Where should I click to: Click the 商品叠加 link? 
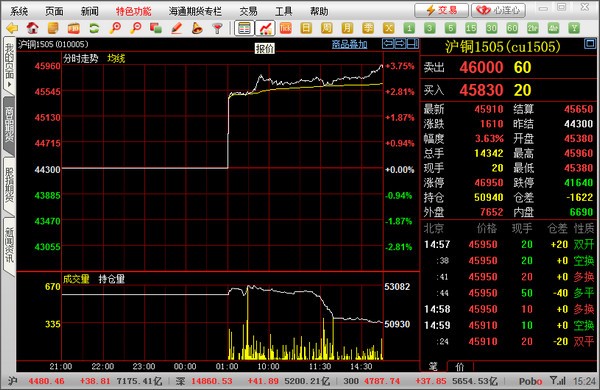[x=349, y=44]
